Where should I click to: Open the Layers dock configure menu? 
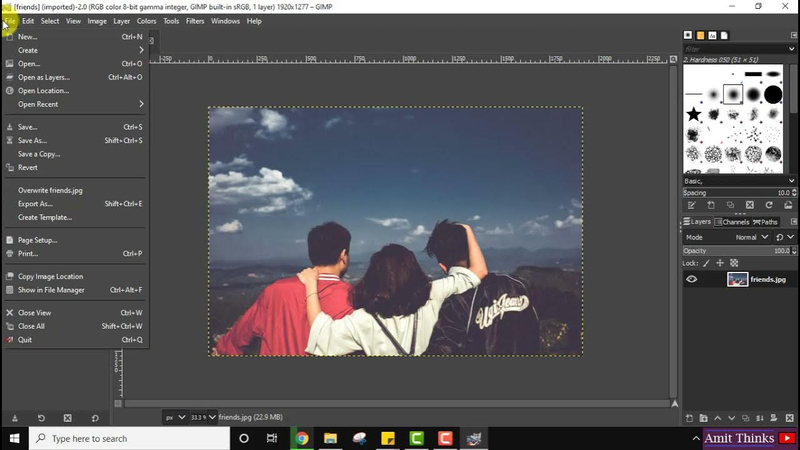[x=793, y=222]
